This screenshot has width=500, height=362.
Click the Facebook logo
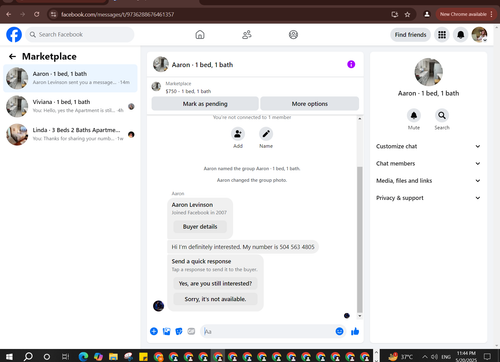coord(14,35)
